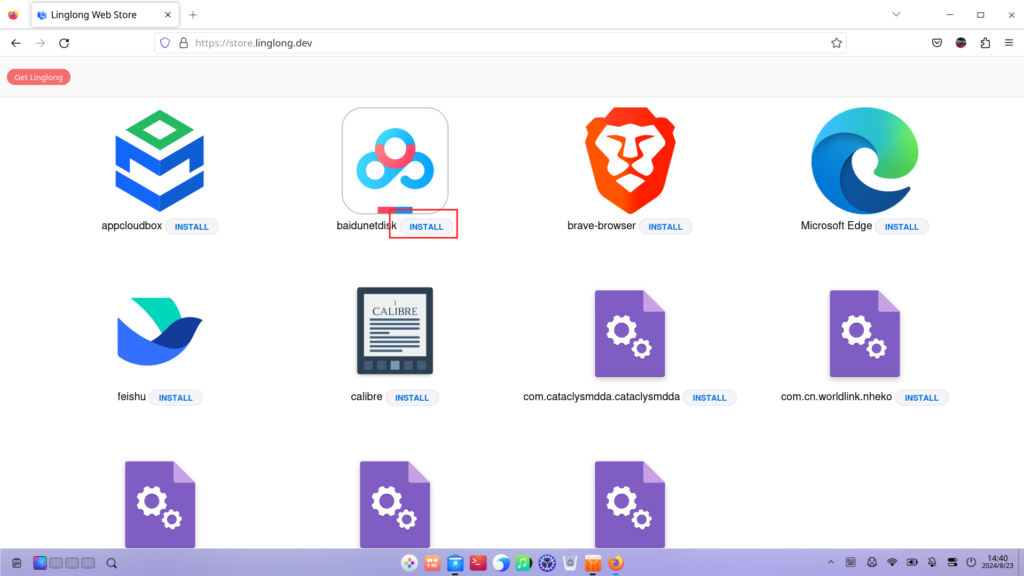Click the Get Linglong button

(x=38, y=77)
